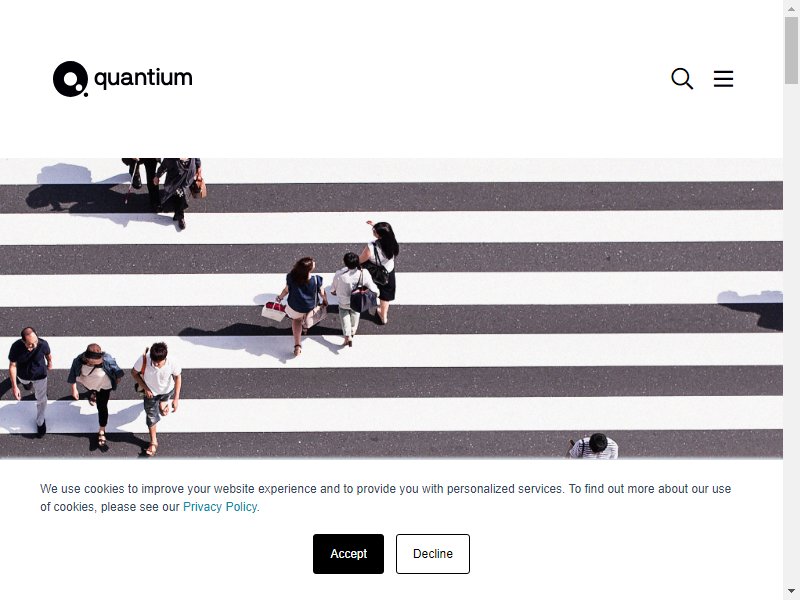Click the red and white shopping bag
The height and width of the screenshot is (600, 800).
[x=274, y=310]
